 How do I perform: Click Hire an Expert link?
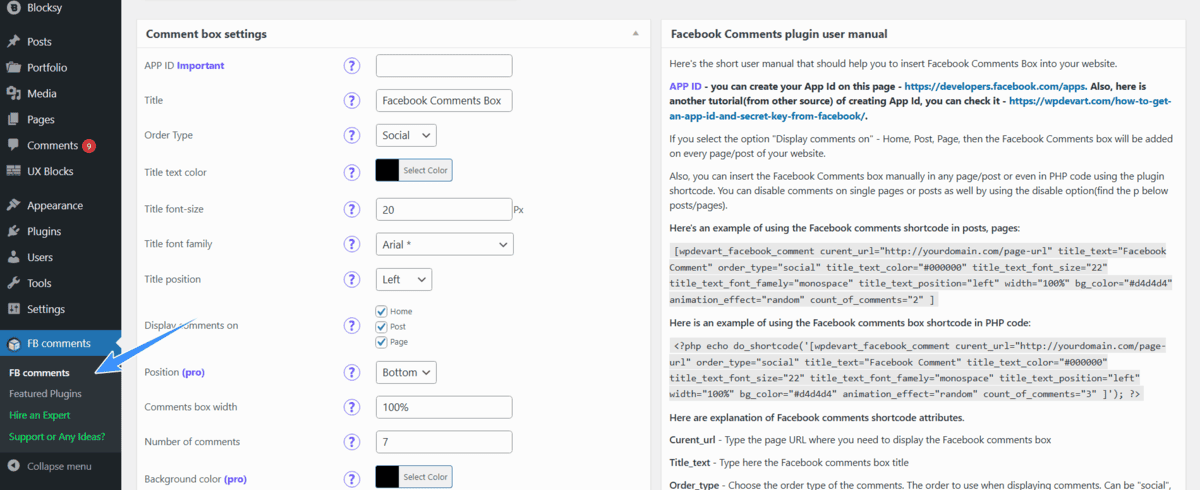pyautogui.click(x=39, y=415)
